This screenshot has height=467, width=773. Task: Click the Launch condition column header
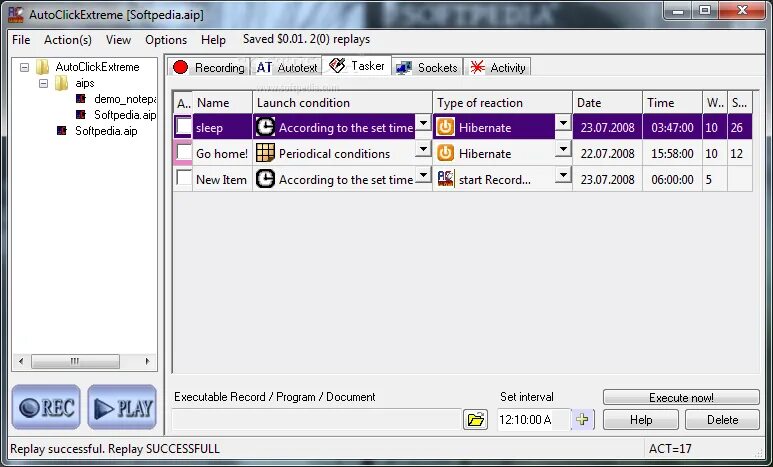point(342,103)
